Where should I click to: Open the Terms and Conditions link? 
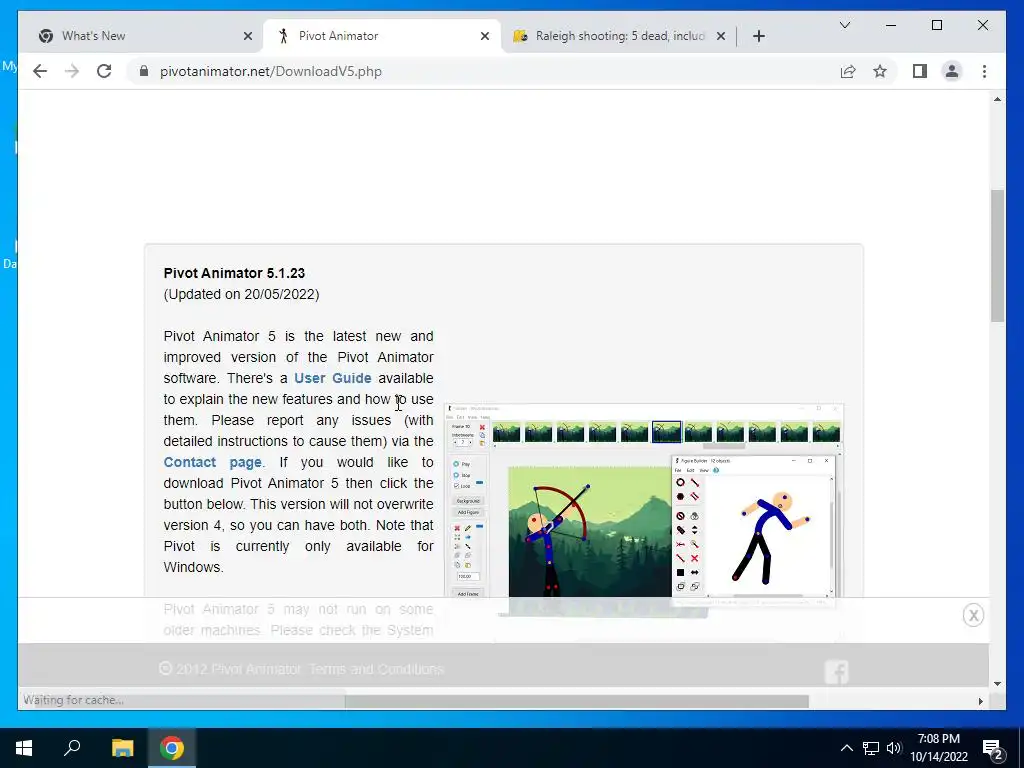click(x=376, y=669)
